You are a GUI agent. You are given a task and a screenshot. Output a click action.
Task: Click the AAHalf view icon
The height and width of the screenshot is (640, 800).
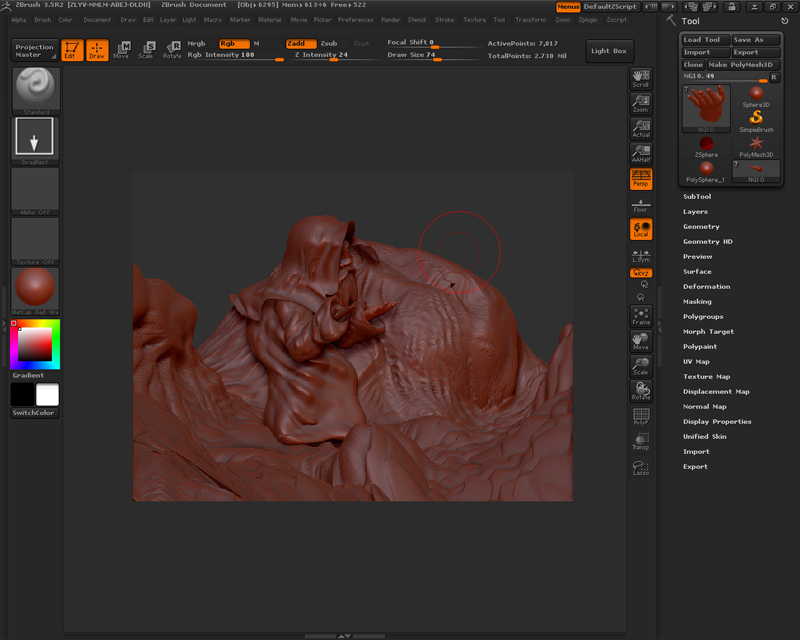[x=641, y=154]
